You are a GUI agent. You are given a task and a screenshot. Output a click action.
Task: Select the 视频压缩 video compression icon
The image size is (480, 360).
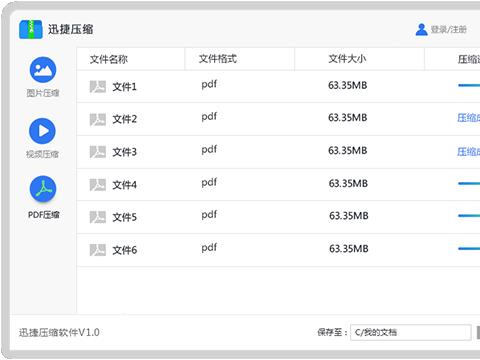[x=42, y=131]
